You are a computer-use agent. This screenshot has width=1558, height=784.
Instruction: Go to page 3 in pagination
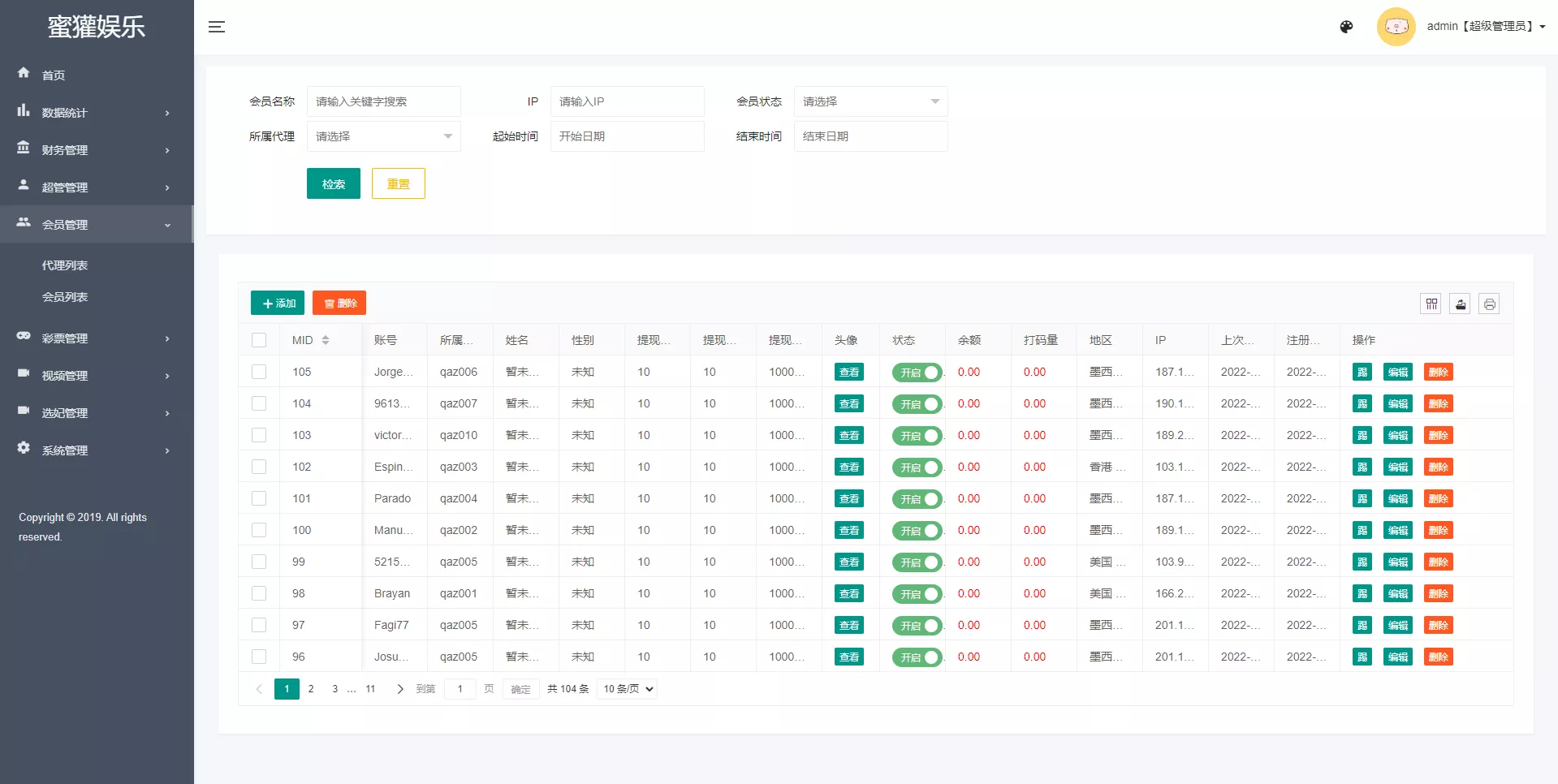click(x=334, y=688)
